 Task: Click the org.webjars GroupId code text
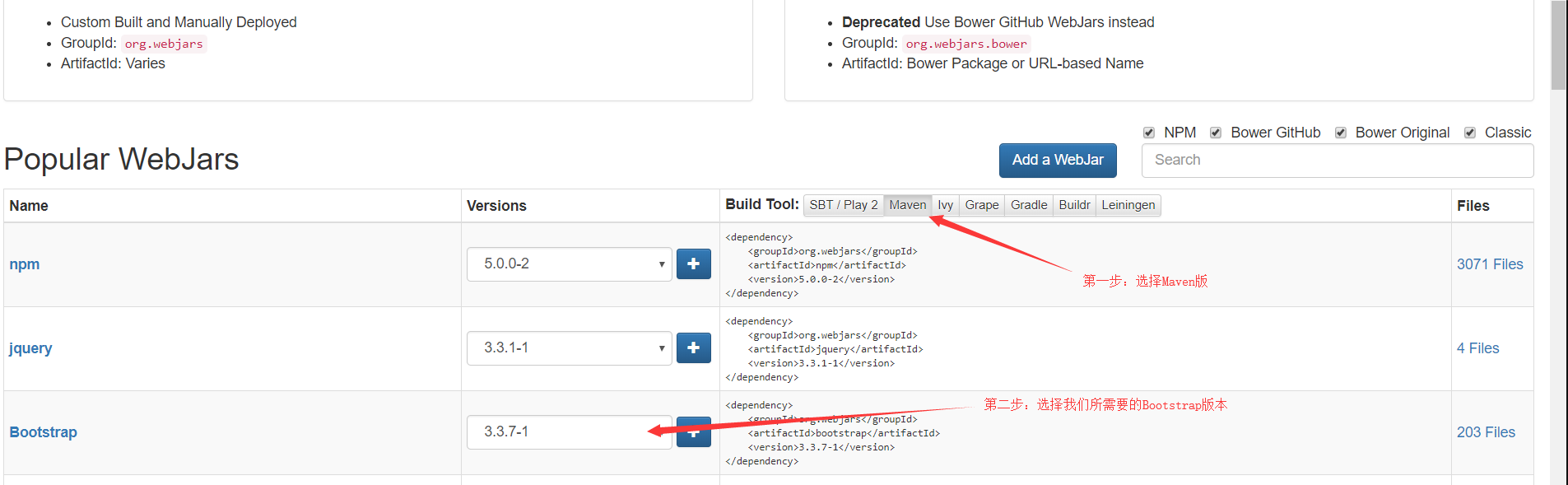[164, 44]
